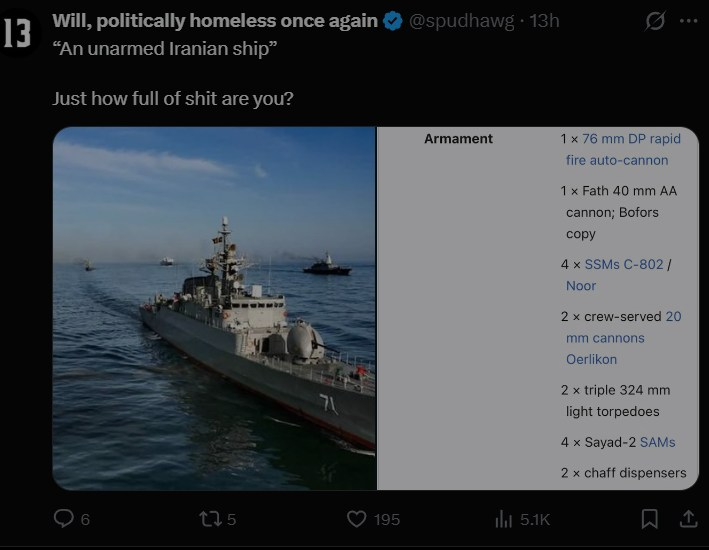Click the "Oerlikon" link text

[591, 359]
